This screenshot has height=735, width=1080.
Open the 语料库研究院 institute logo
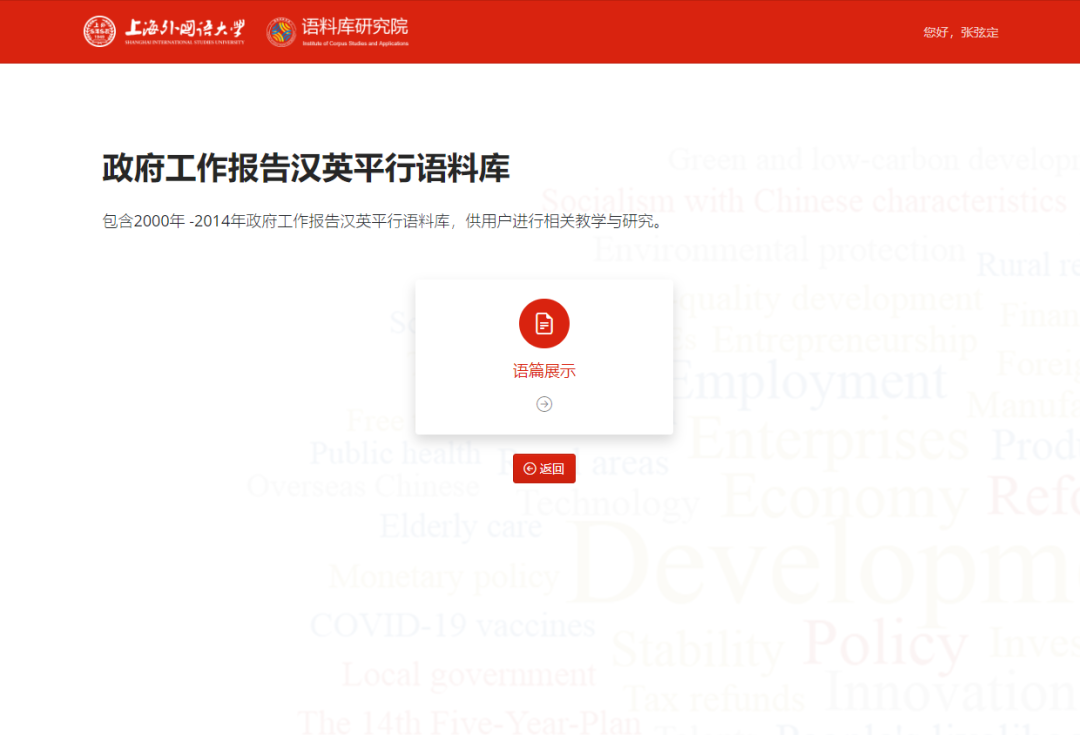point(335,31)
